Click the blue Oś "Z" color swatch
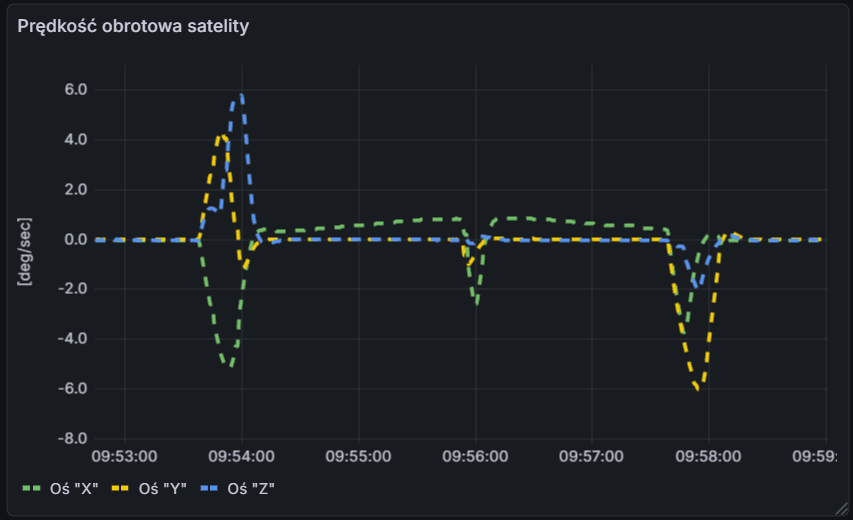Viewport: 853px width, 520px height. click(209, 488)
